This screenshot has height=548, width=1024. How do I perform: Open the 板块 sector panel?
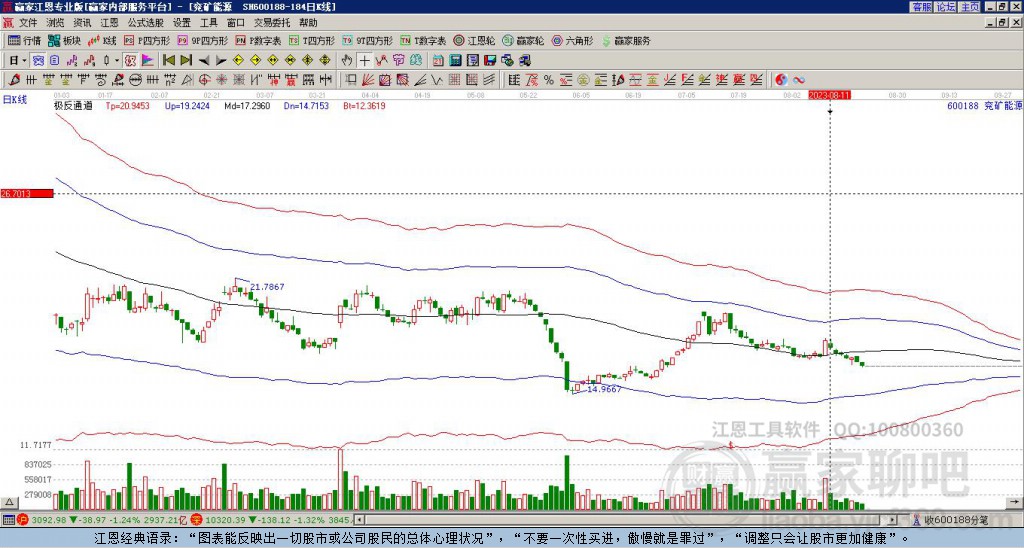coord(64,40)
